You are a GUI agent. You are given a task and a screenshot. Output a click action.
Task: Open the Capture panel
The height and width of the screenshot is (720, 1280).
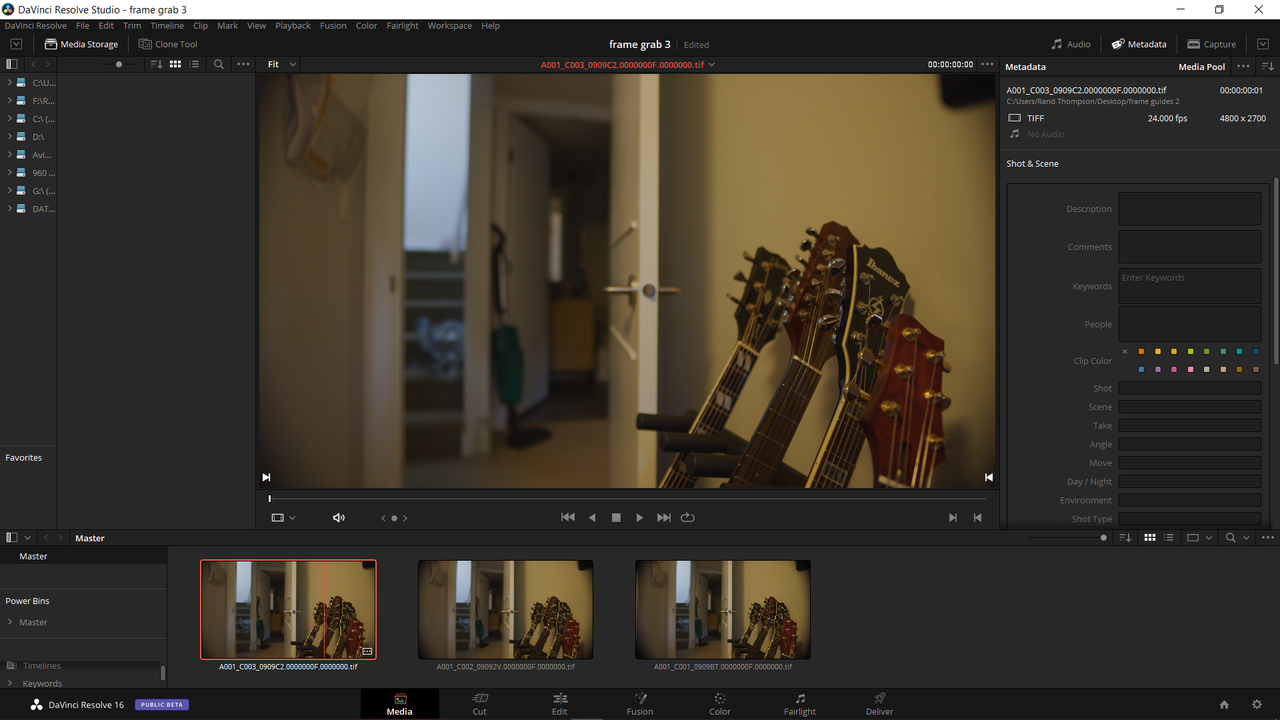1212,44
